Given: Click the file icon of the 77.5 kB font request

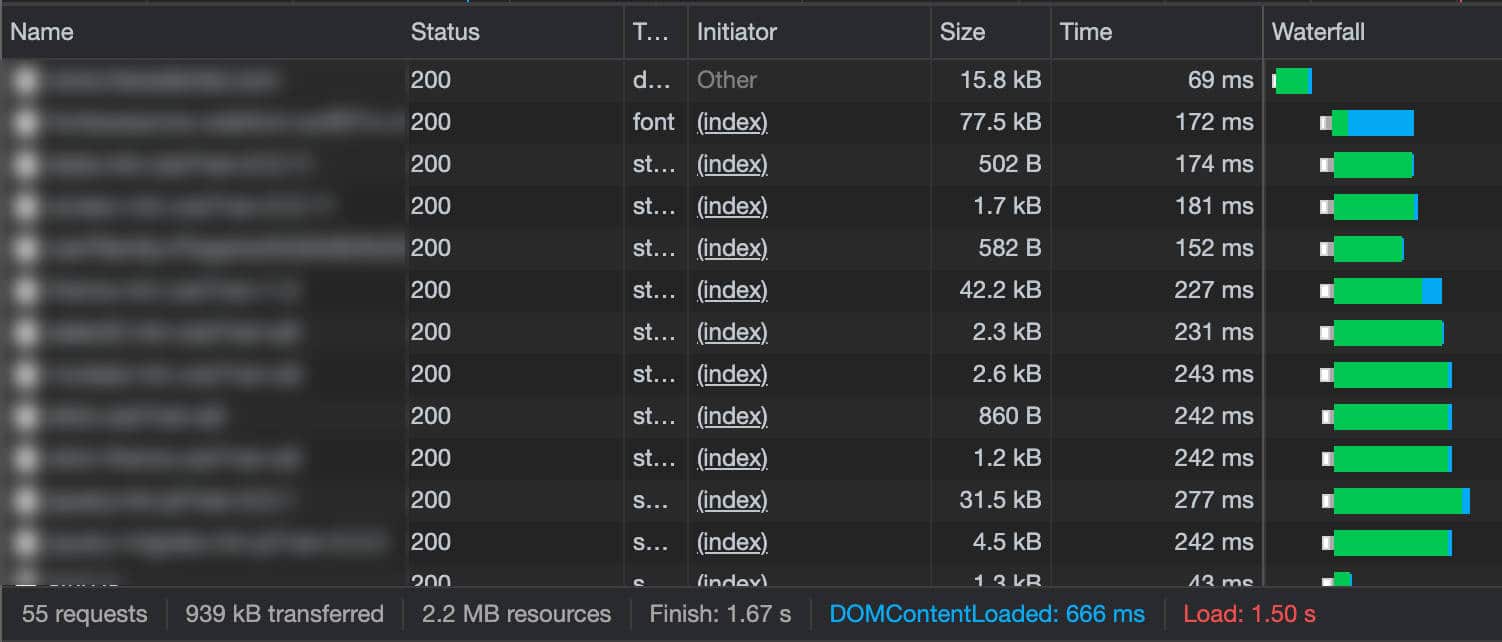Looking at the screenshot, I should click(27, 123).
